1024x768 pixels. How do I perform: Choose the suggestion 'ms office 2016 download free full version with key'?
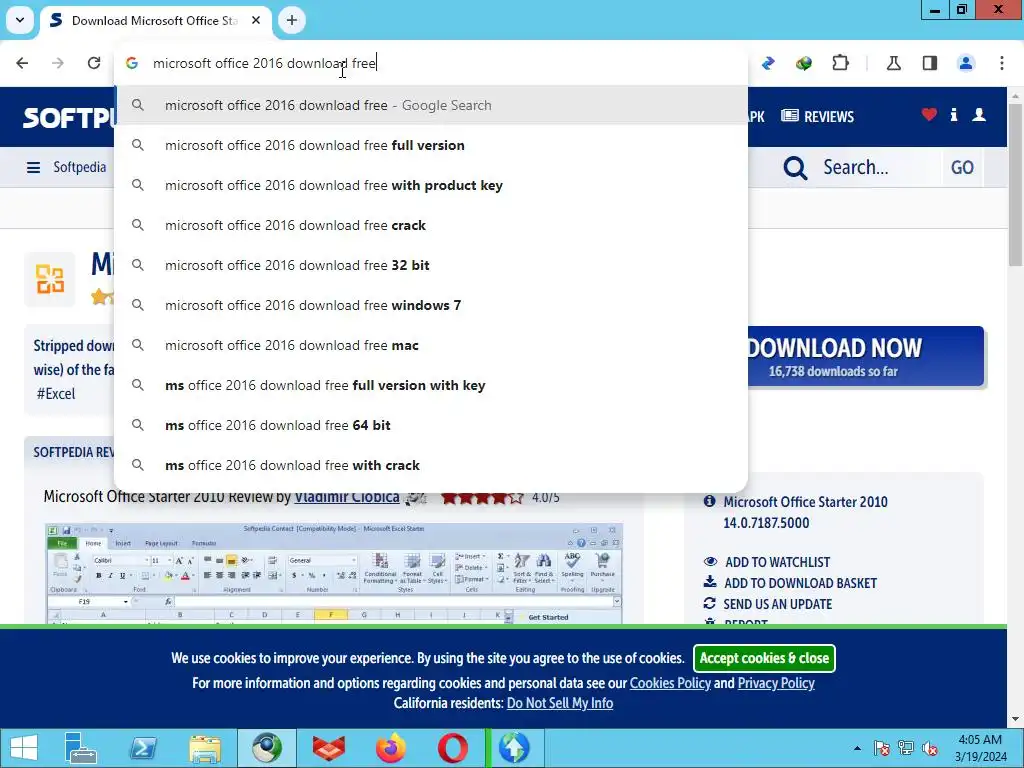pos(431,385)
